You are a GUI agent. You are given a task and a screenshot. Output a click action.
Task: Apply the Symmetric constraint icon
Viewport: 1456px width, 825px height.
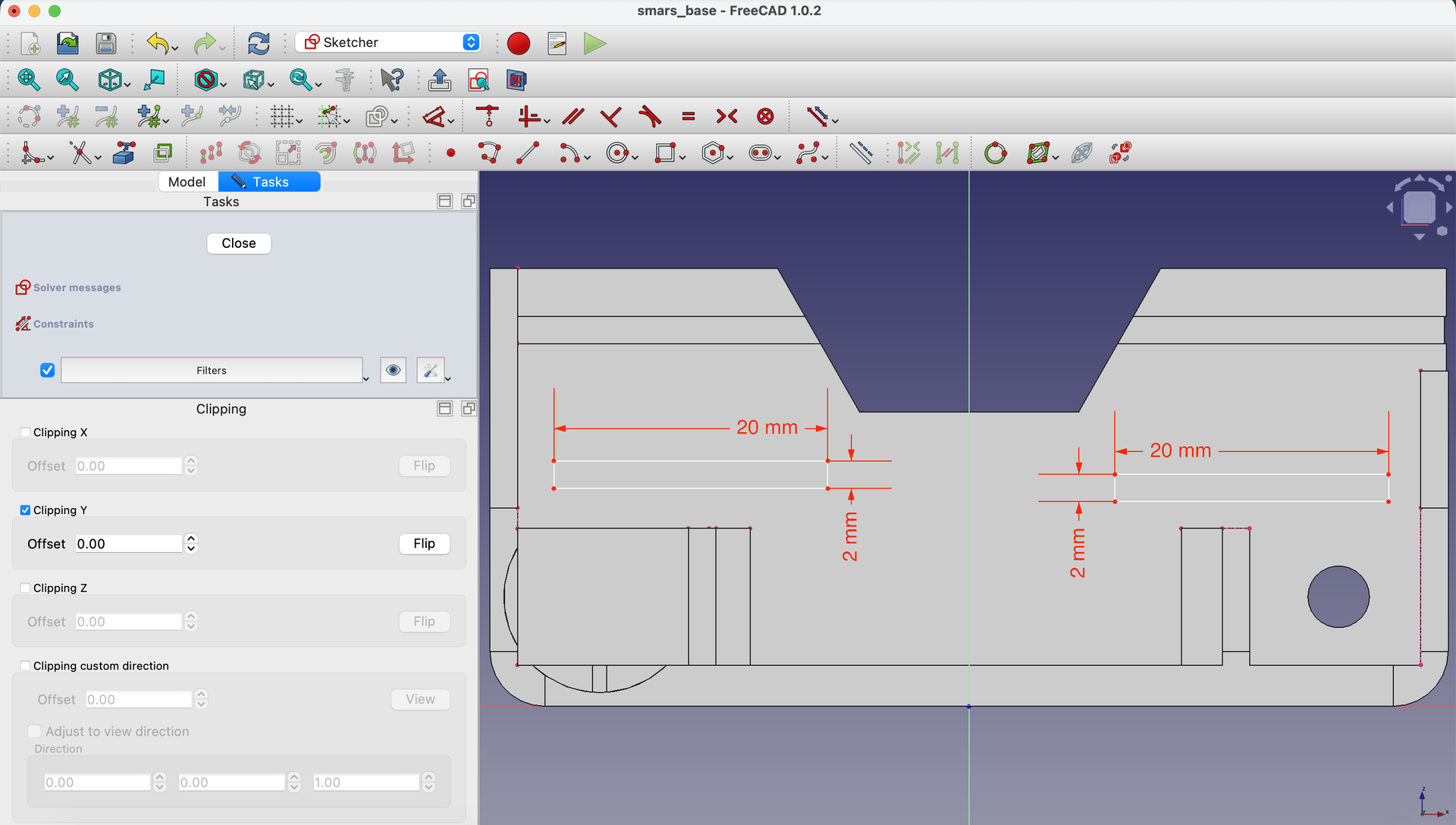click(x=726, y=117)
